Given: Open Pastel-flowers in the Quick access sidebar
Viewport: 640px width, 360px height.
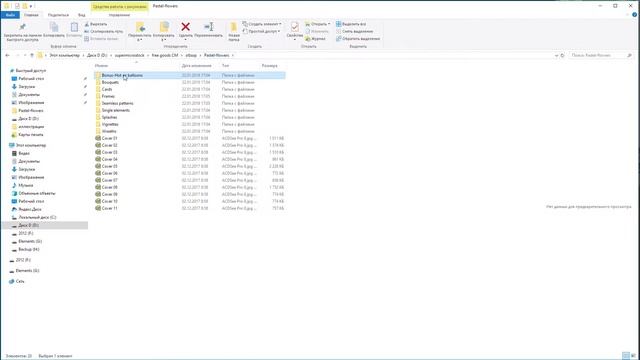Looking at the screenshot, I should (31, 111).
